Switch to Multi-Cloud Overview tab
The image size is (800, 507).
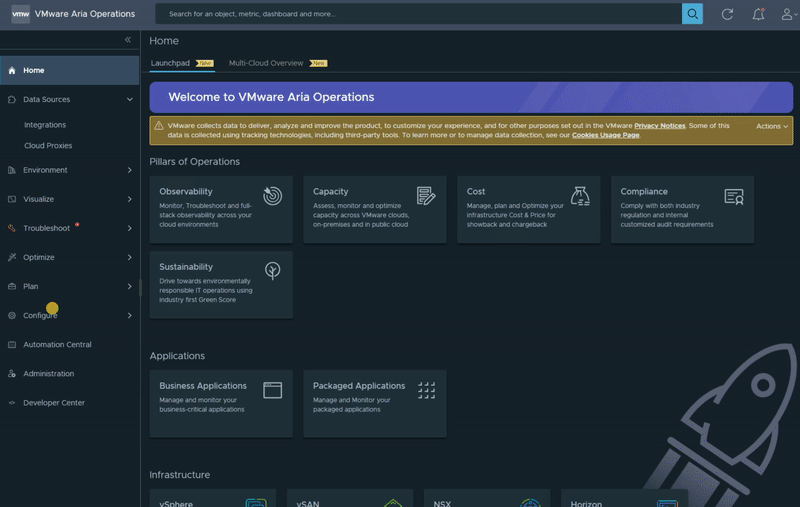tap(278, 63)
